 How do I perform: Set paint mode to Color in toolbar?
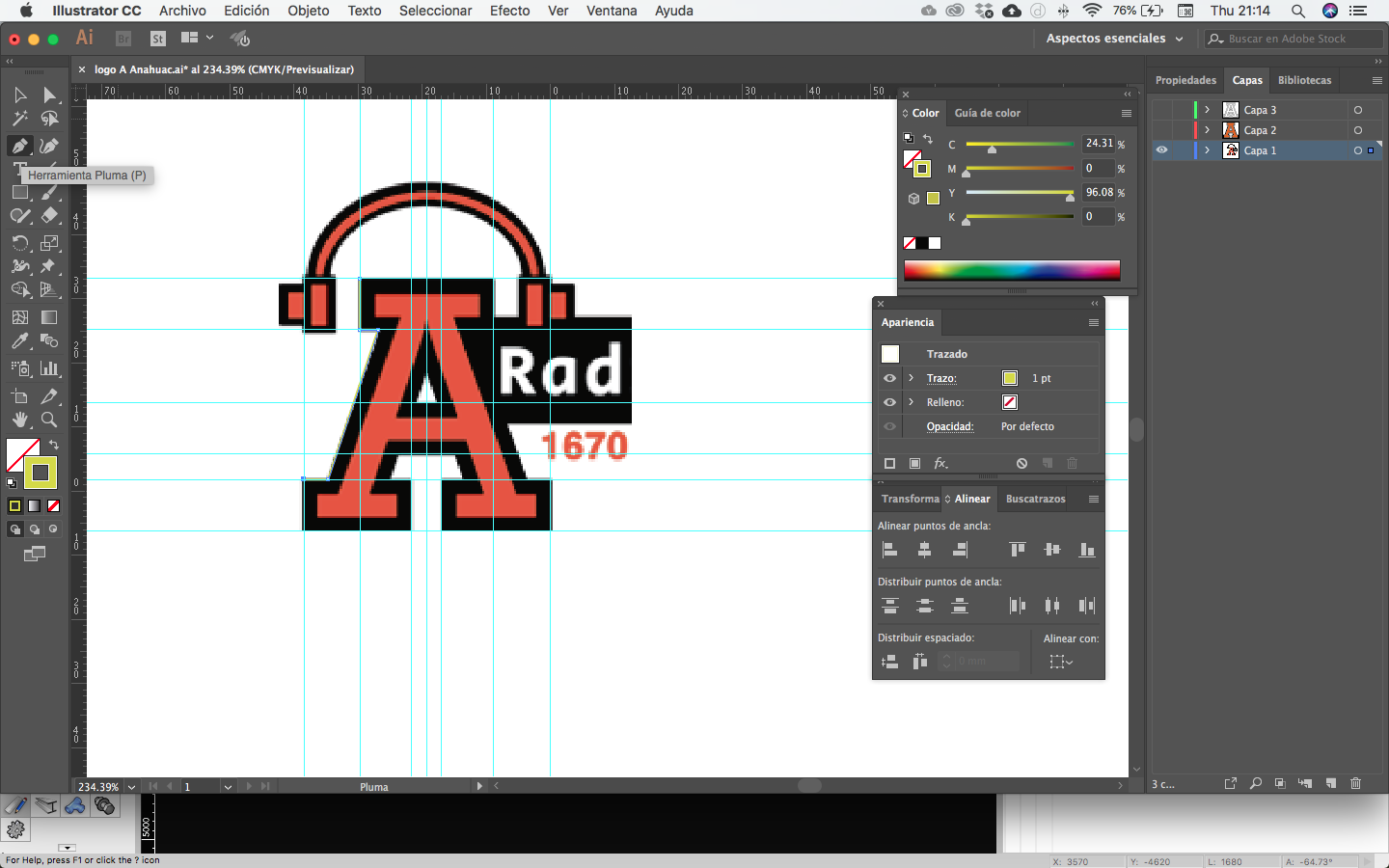point(14,505)
